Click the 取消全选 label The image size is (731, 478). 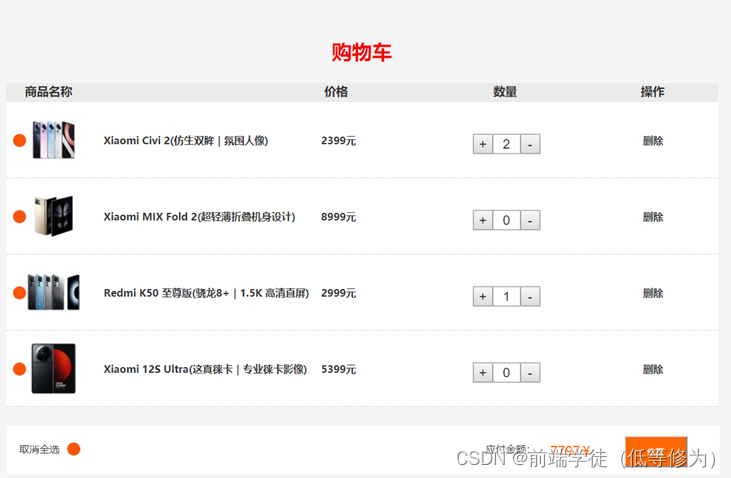pyautogui.click(x=40, y=450)
